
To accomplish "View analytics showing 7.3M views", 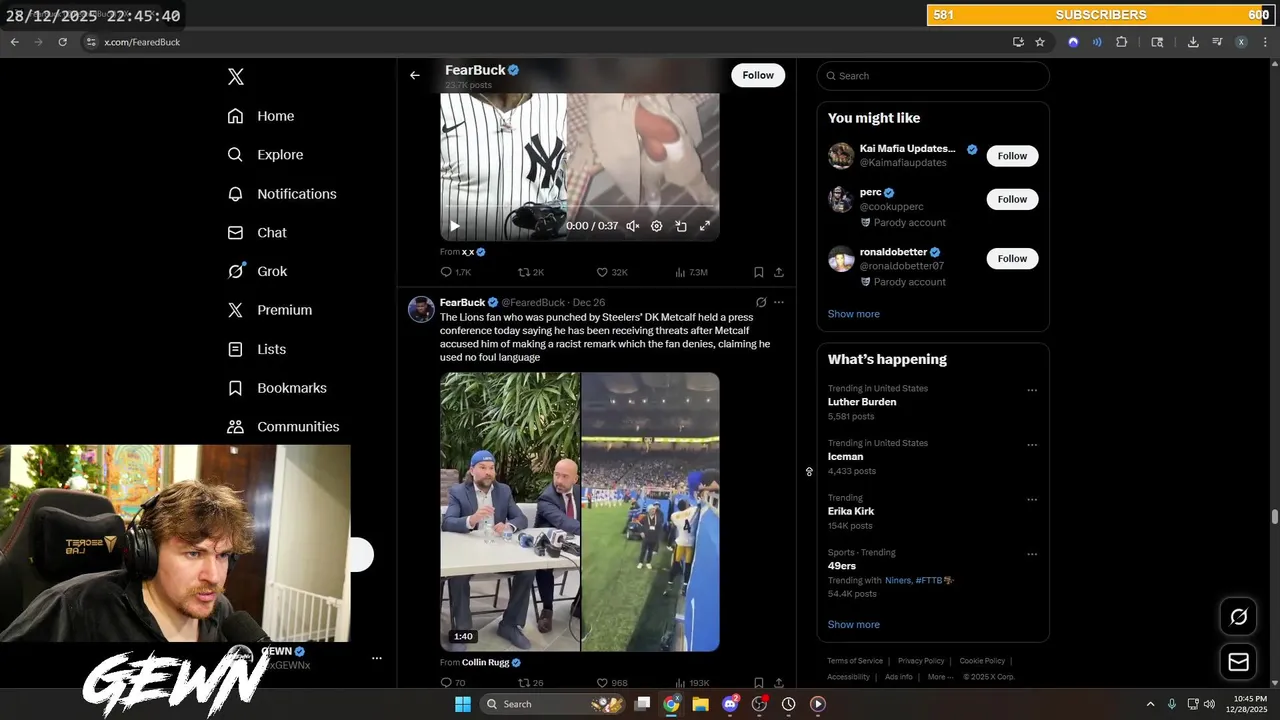I will (691, 272).
